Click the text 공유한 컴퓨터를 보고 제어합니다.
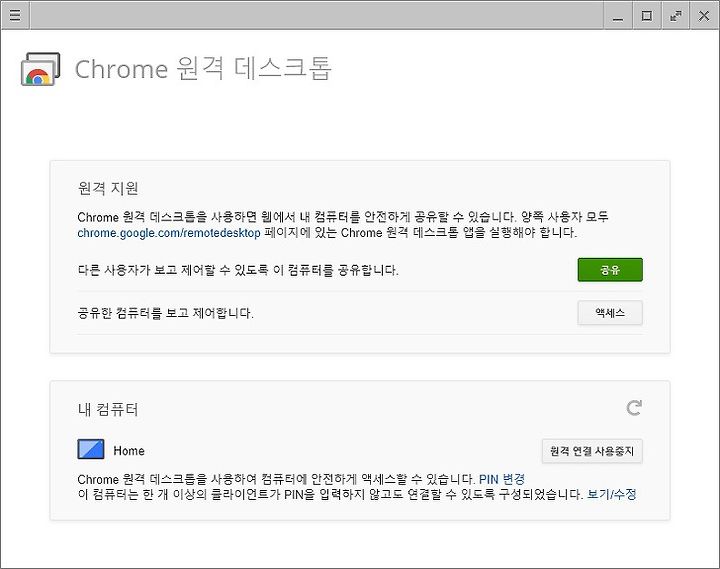 click(165, 313)
